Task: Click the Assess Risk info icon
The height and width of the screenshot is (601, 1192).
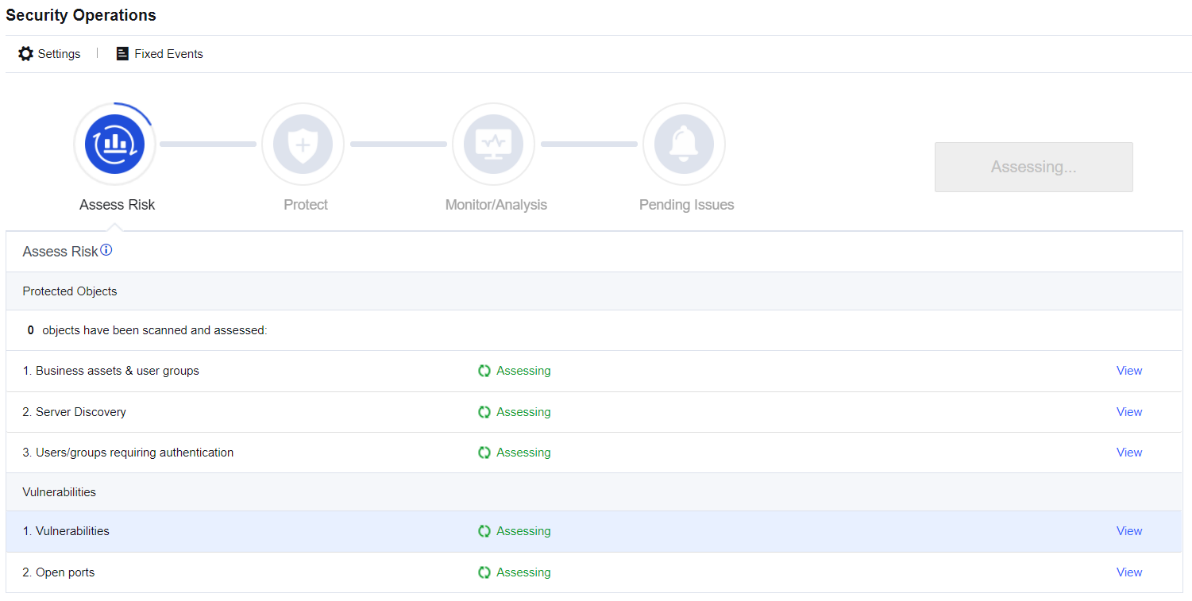Action: (106, 250)
